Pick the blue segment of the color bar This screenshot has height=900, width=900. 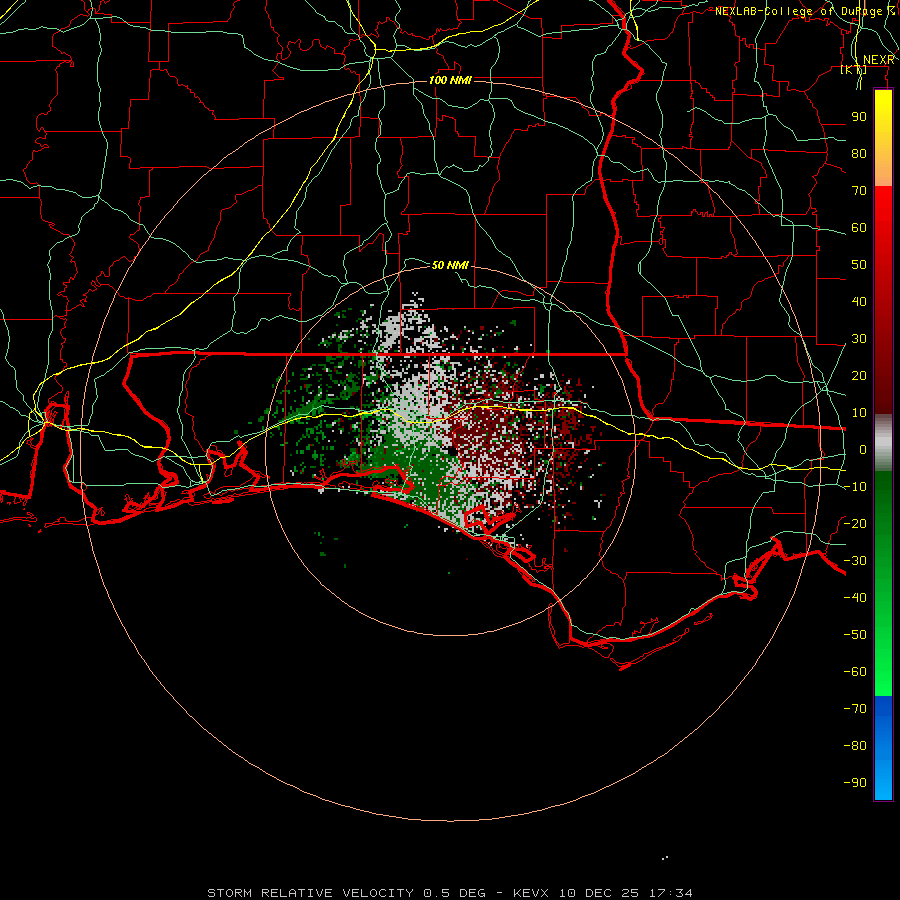tap(883, 748)
